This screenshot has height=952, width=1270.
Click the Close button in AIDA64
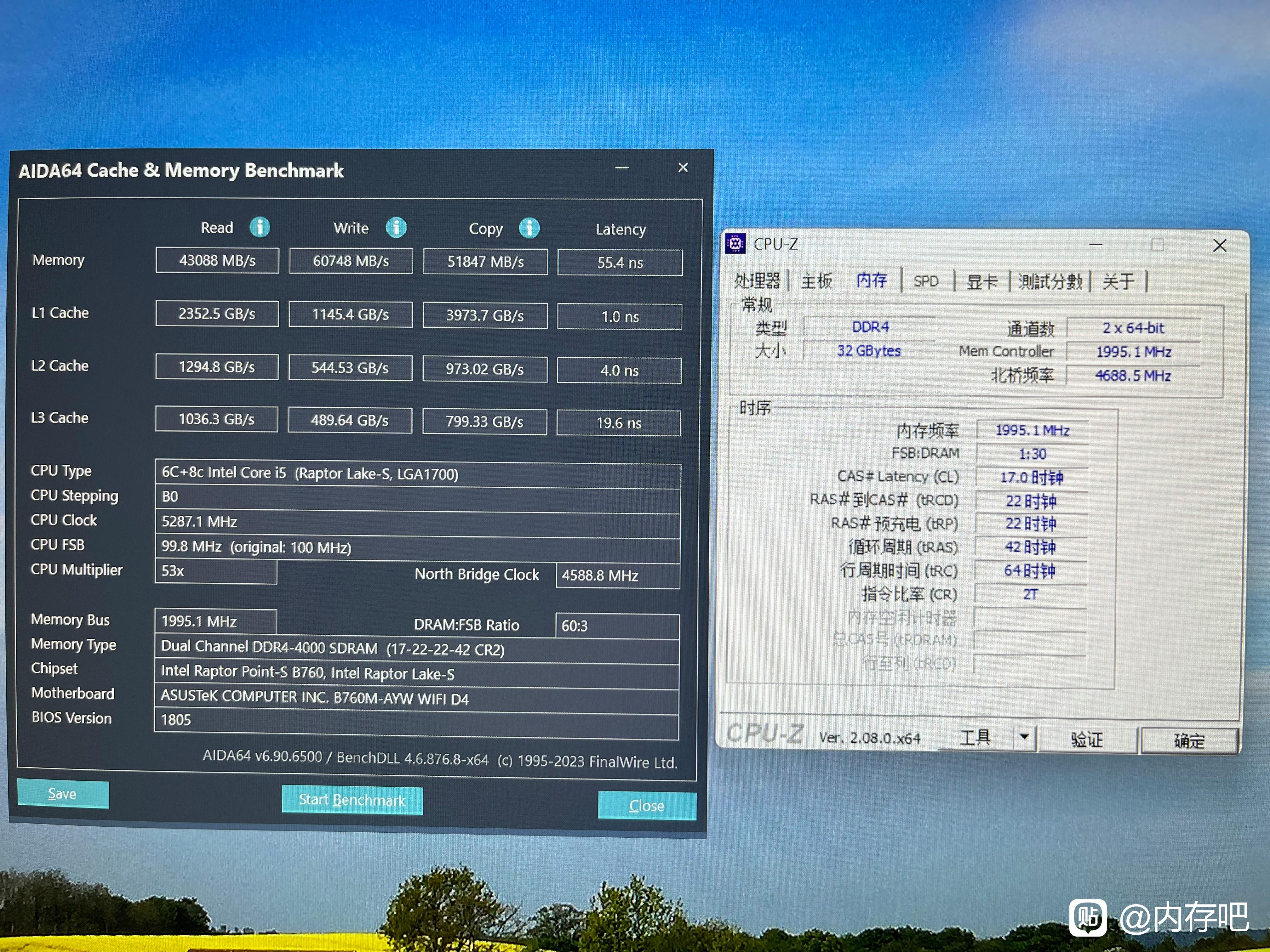(647, 806)
